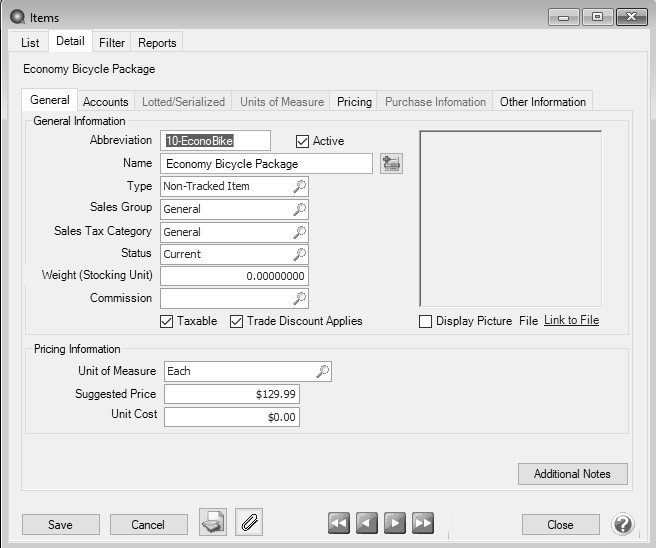Click the paperclip attachment icon
This screenshot has height=548, width=656.
249,523
